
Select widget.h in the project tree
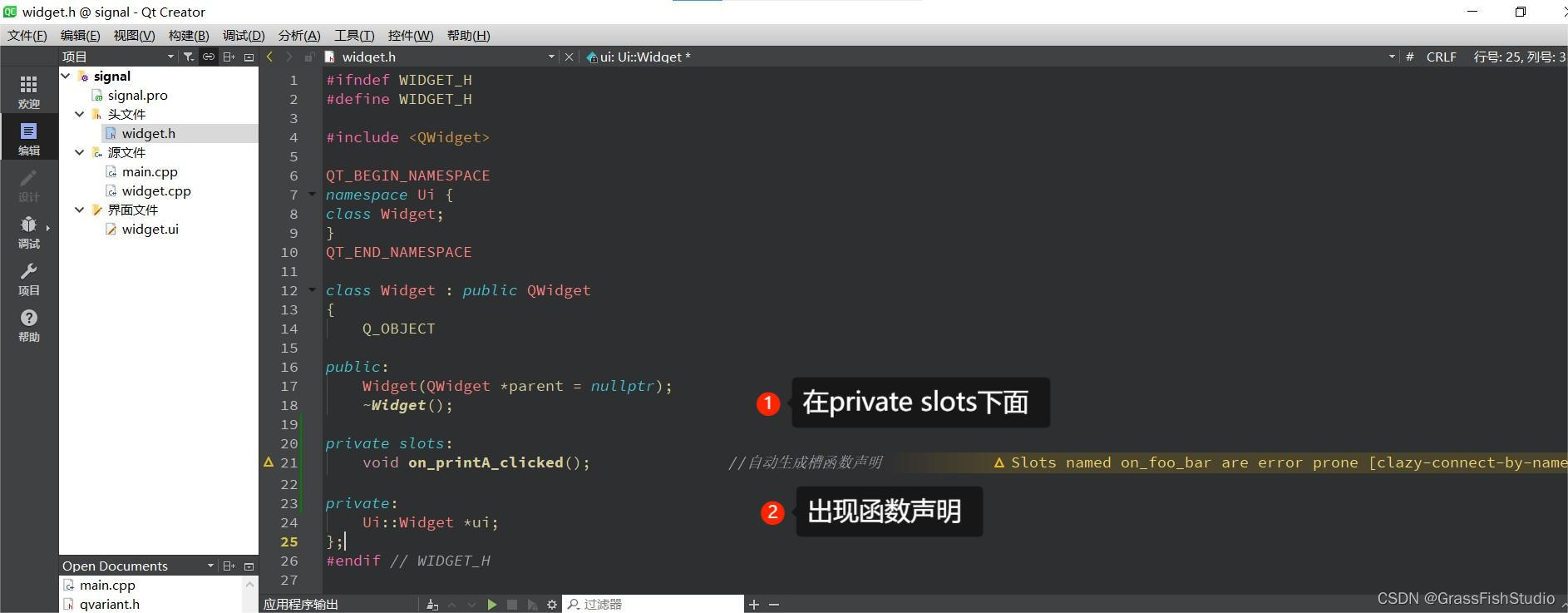pyautogui.click(x=148, y=133)
